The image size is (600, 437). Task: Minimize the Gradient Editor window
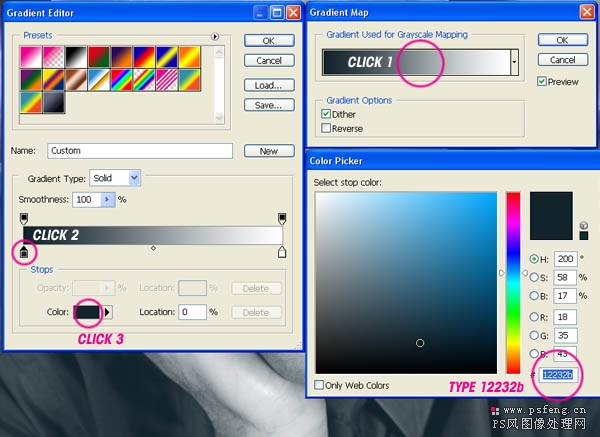(260, 13)
